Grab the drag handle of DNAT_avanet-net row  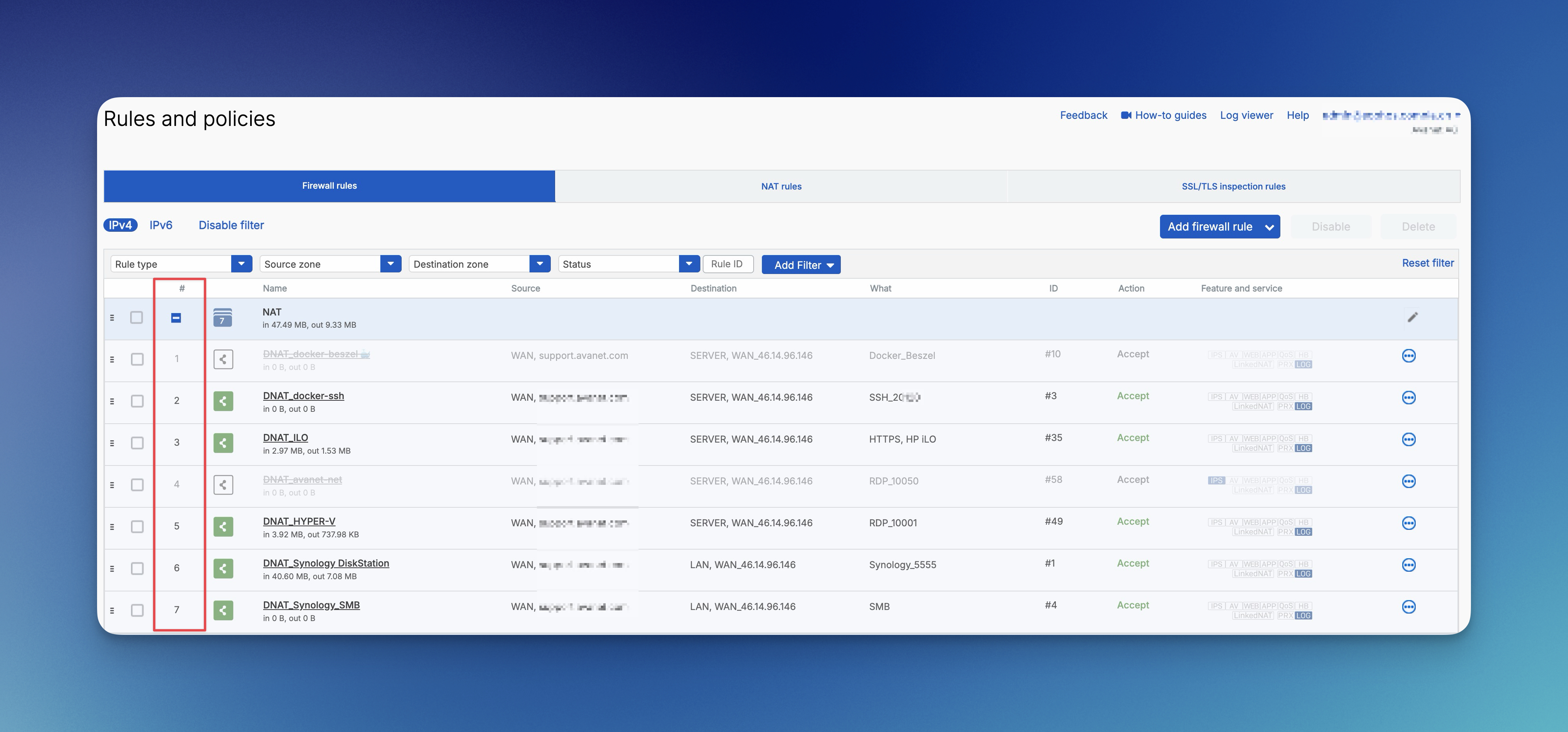click(x=112, y=485)
